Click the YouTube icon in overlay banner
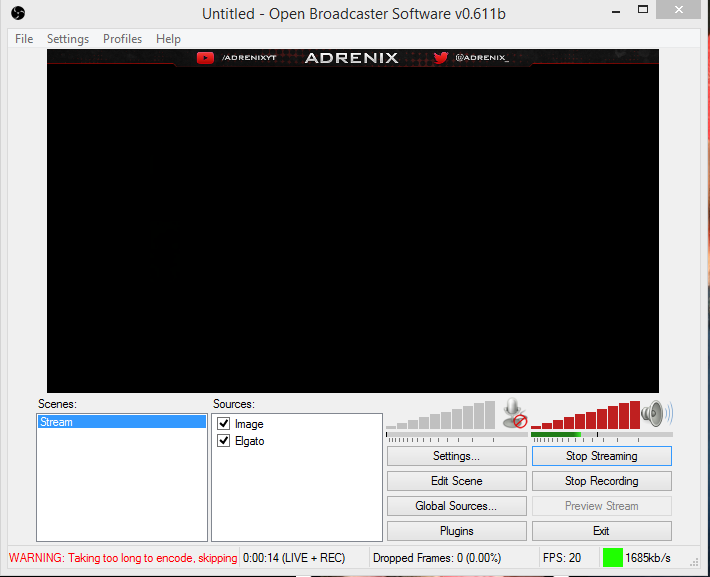The image size is (710, 577). 205,58
